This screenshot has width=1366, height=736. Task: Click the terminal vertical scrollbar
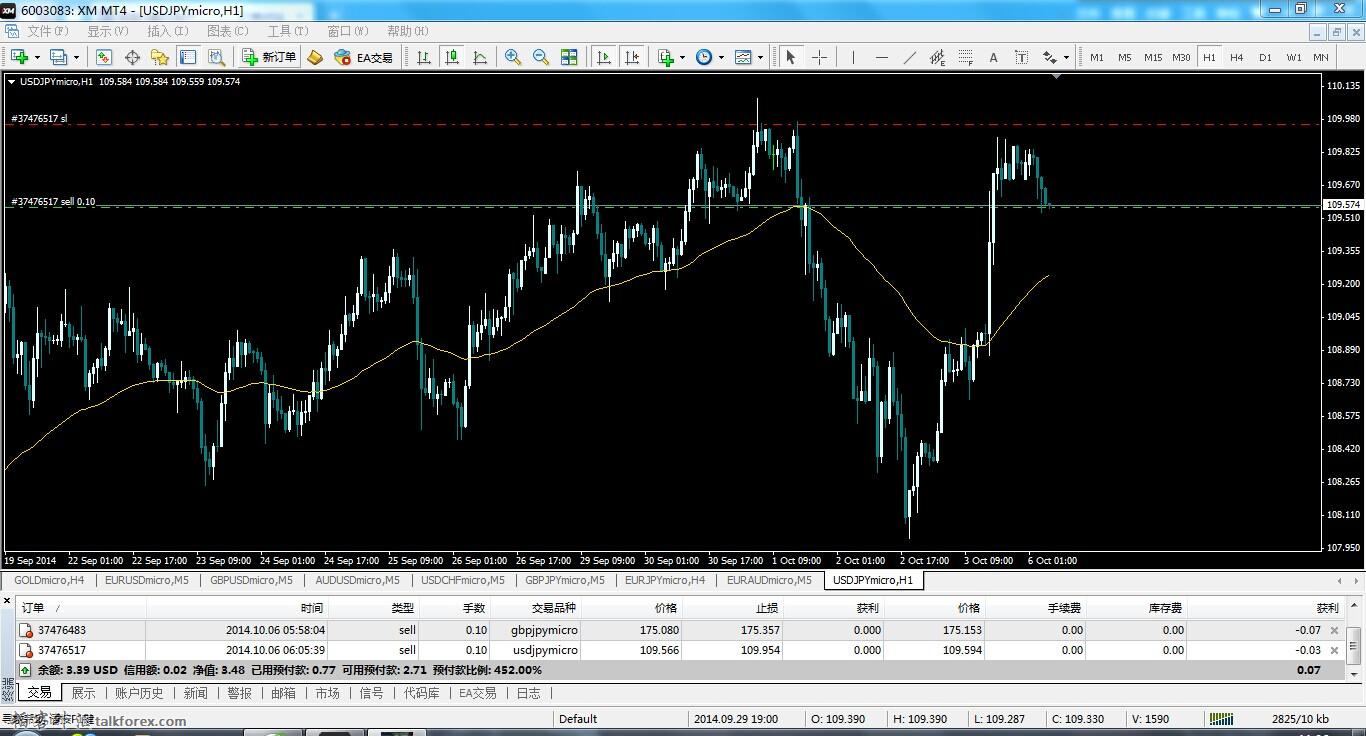click(1354, 639)
